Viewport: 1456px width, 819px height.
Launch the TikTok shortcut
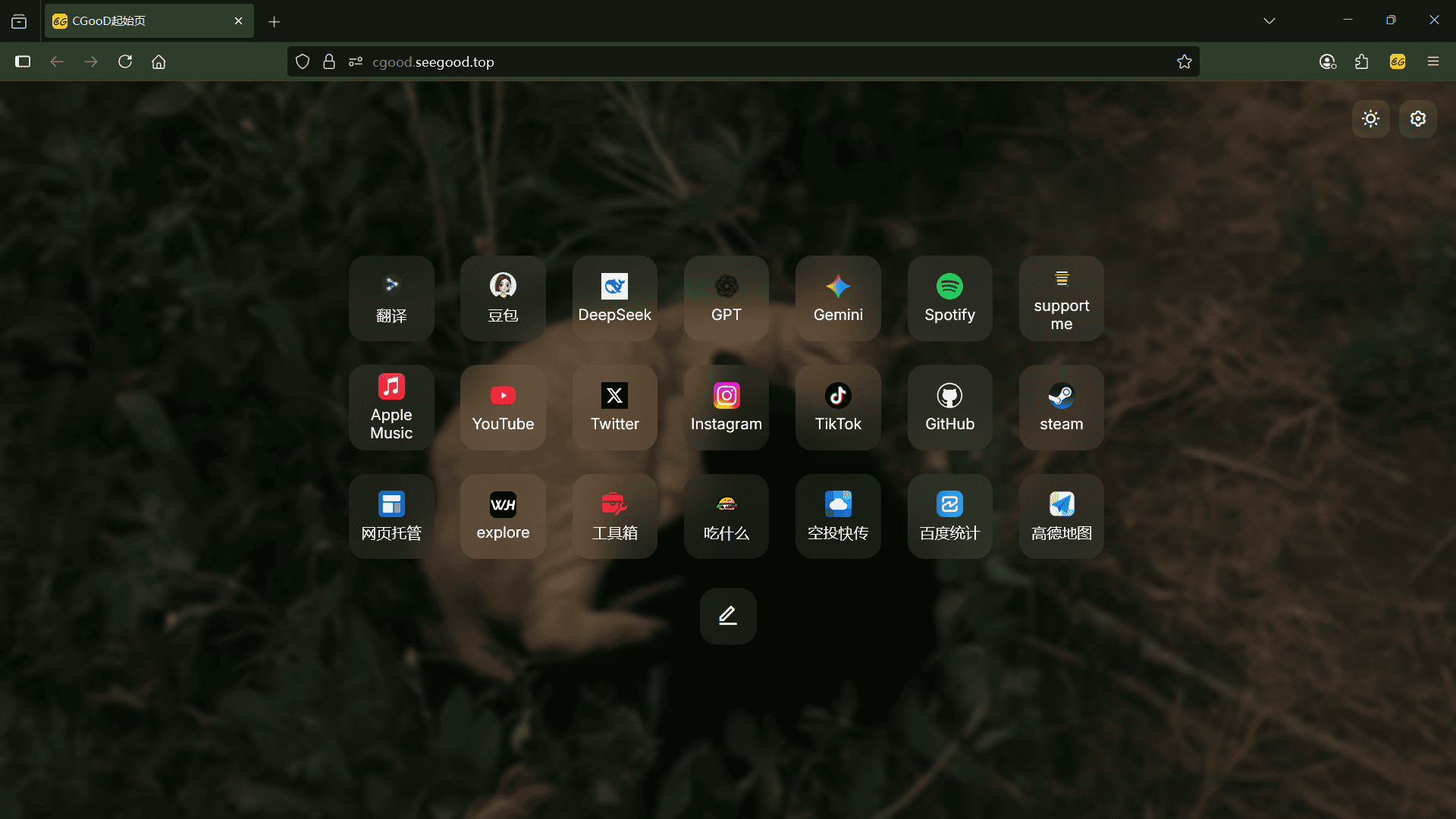tap(838, 407)
